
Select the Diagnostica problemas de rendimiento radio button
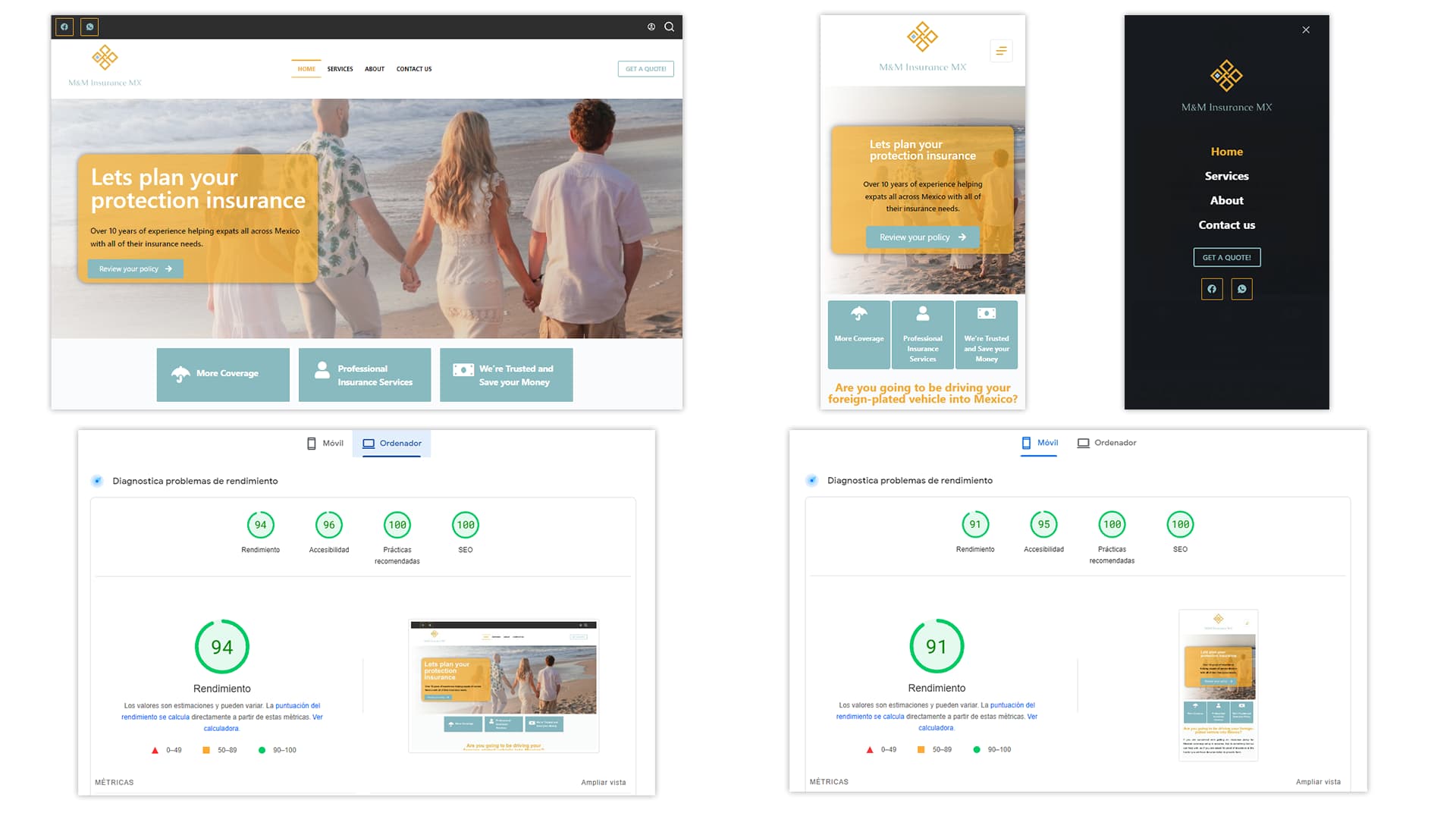click(97, 481)
